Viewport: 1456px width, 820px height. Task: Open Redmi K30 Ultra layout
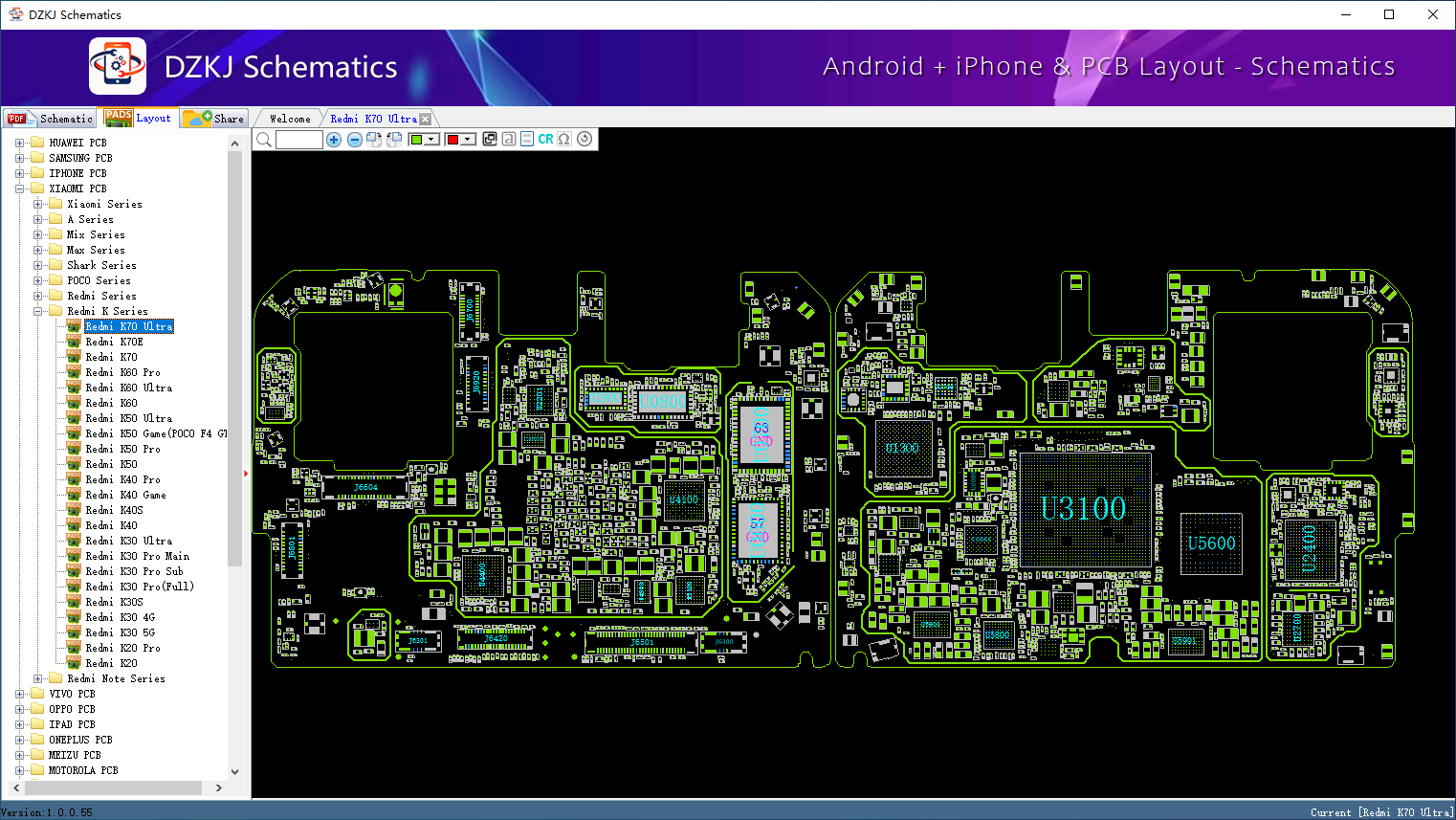[x=129, y=541]
